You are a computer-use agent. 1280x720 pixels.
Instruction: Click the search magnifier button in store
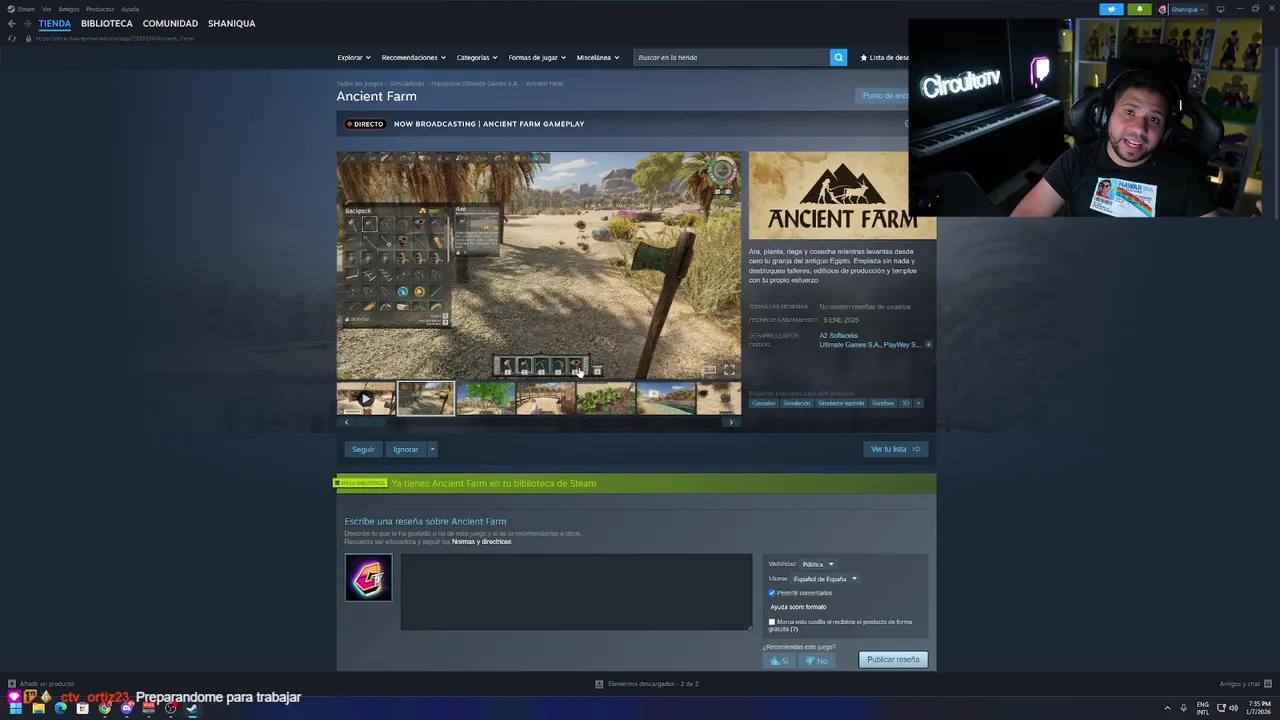(x=838, y=57)
